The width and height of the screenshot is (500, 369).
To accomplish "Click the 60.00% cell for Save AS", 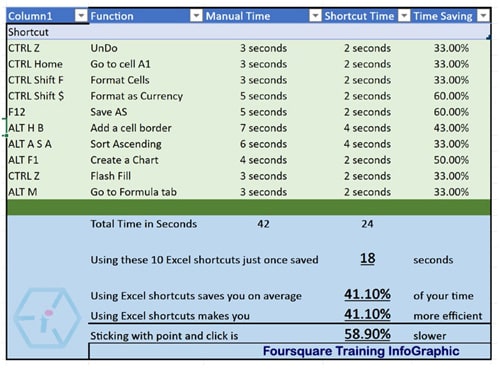I will [x=451, y=112].
